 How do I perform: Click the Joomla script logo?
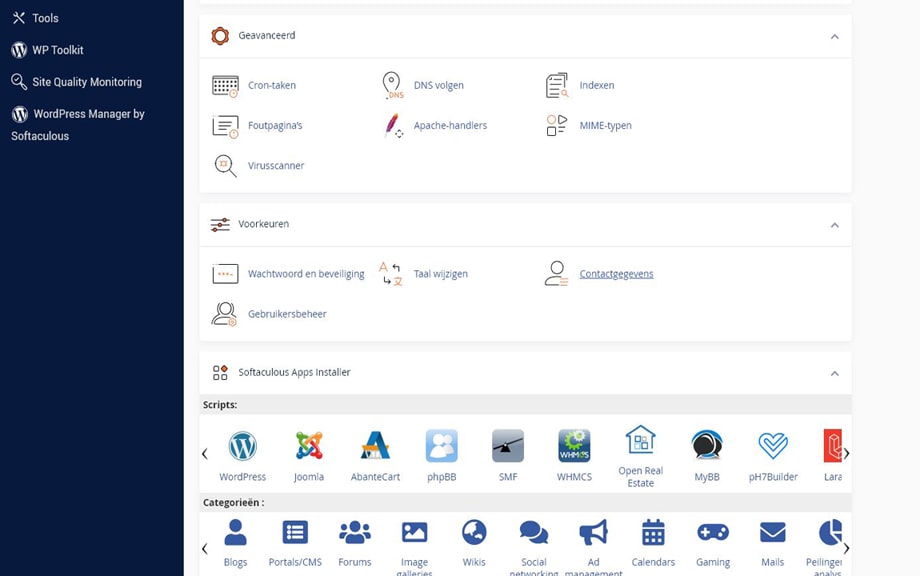click(309, 446)
